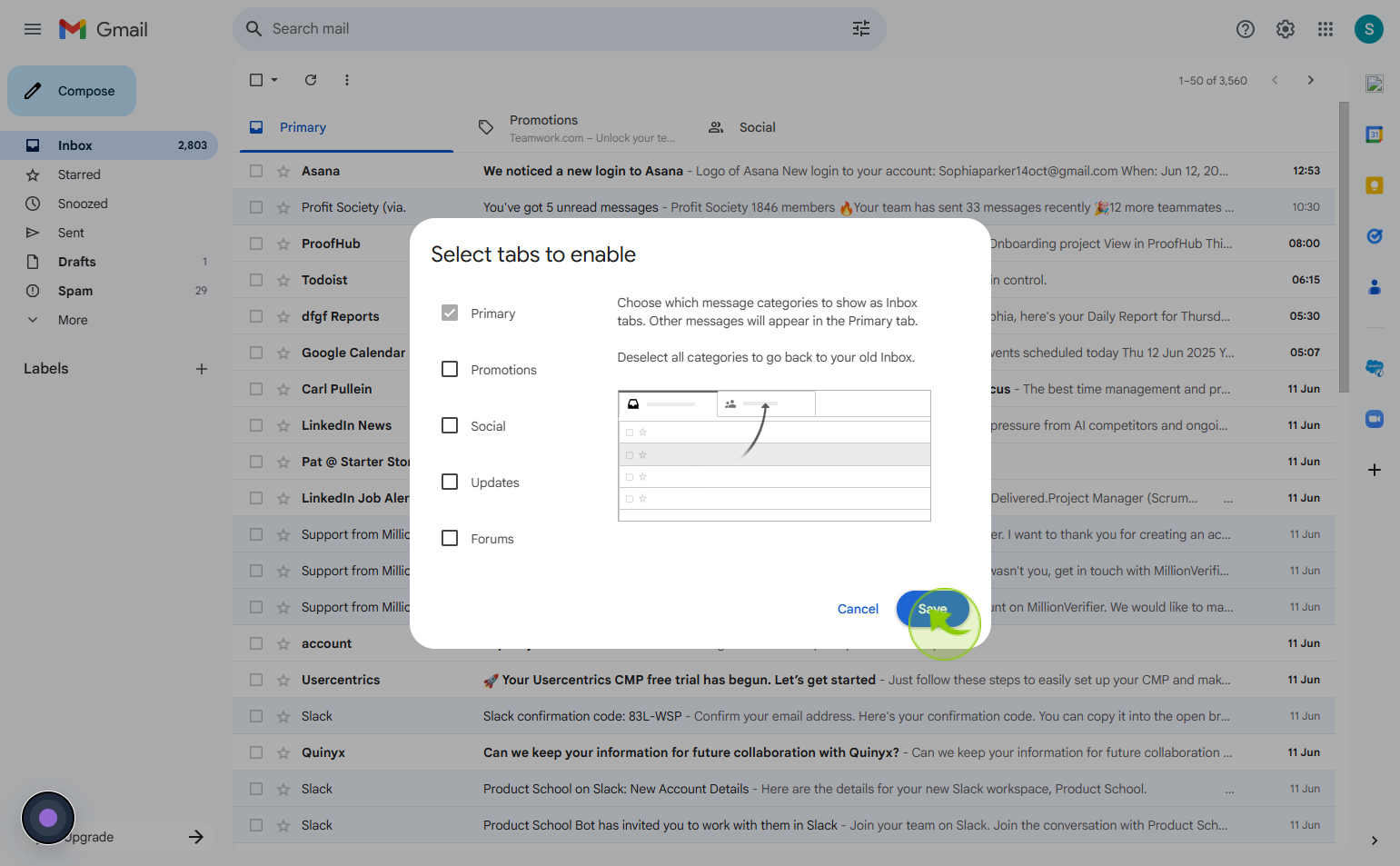
Task: Save the selected tabs
Action: click(933, 609)
